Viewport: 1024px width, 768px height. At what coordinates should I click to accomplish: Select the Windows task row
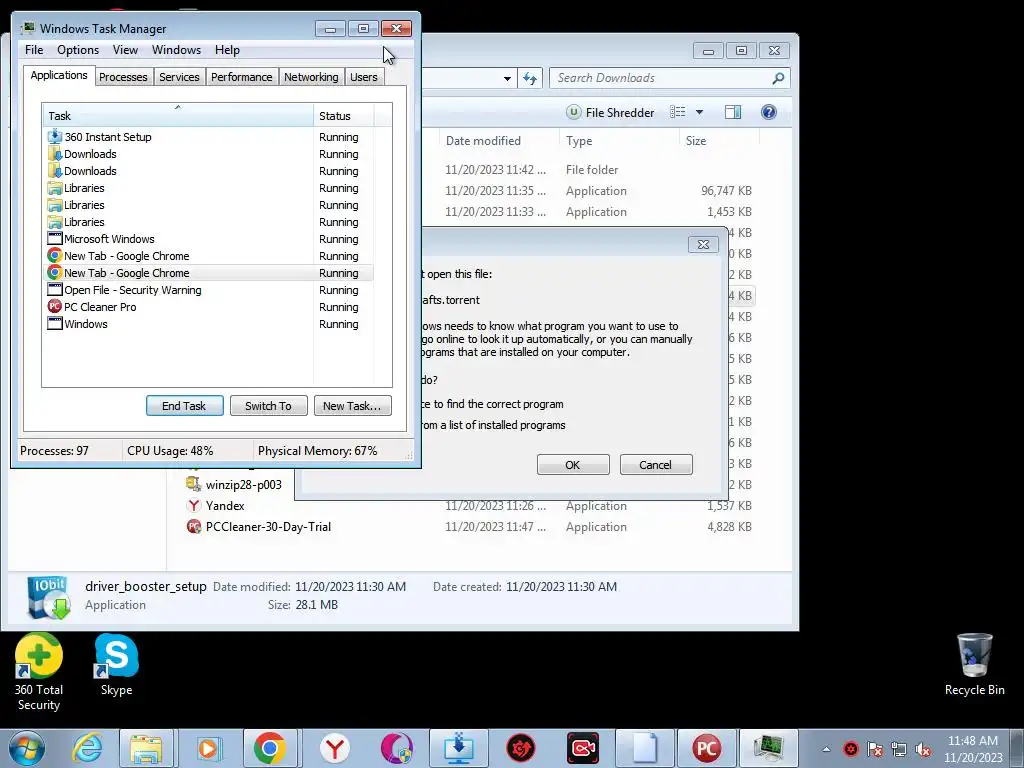click(x=209, y=324)
